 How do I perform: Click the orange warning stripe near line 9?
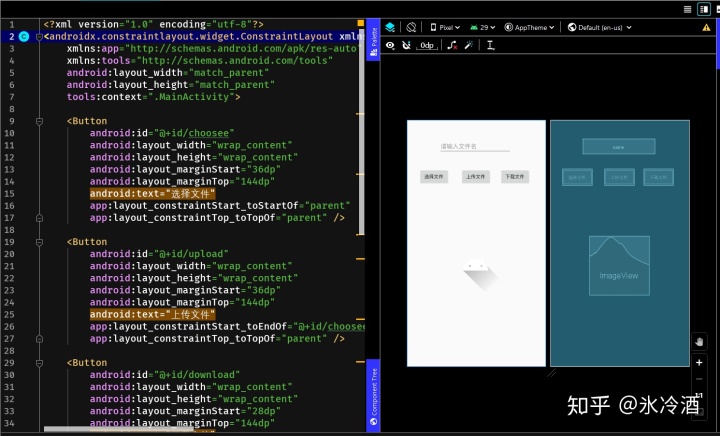tap(360, 114)
